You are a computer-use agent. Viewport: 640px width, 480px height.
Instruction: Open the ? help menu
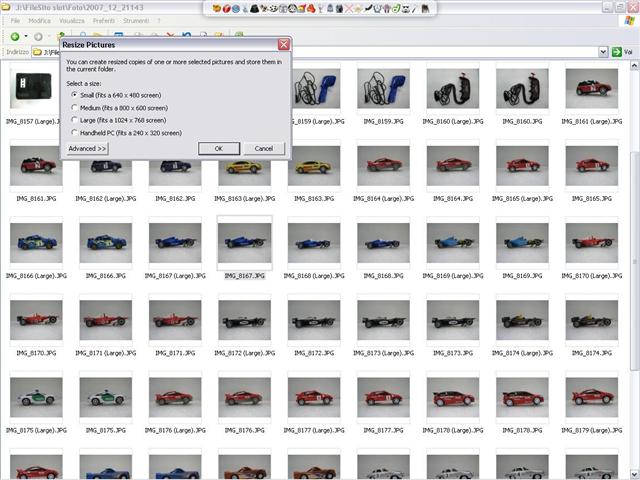(x=159, y=20)
